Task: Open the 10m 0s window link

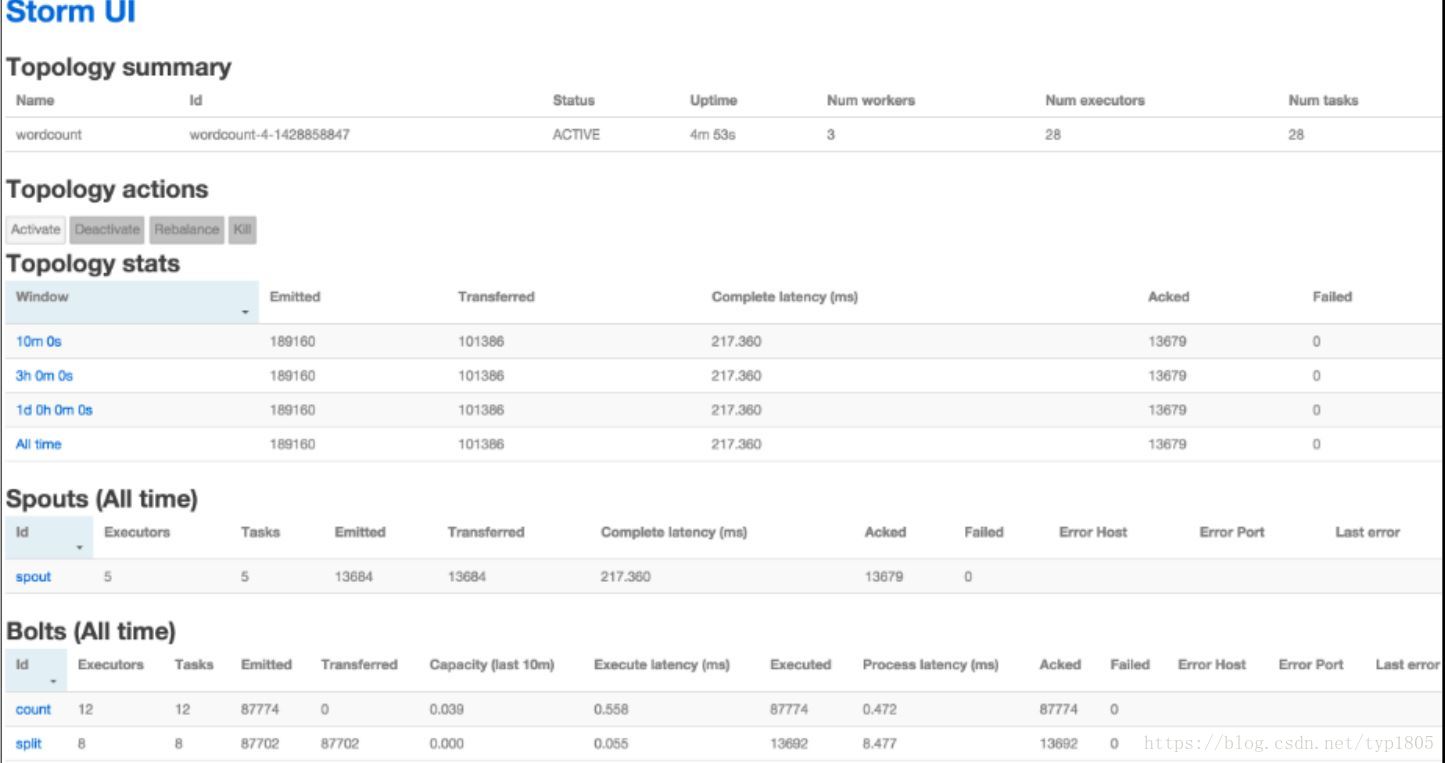Action: (x=39, y=342)
